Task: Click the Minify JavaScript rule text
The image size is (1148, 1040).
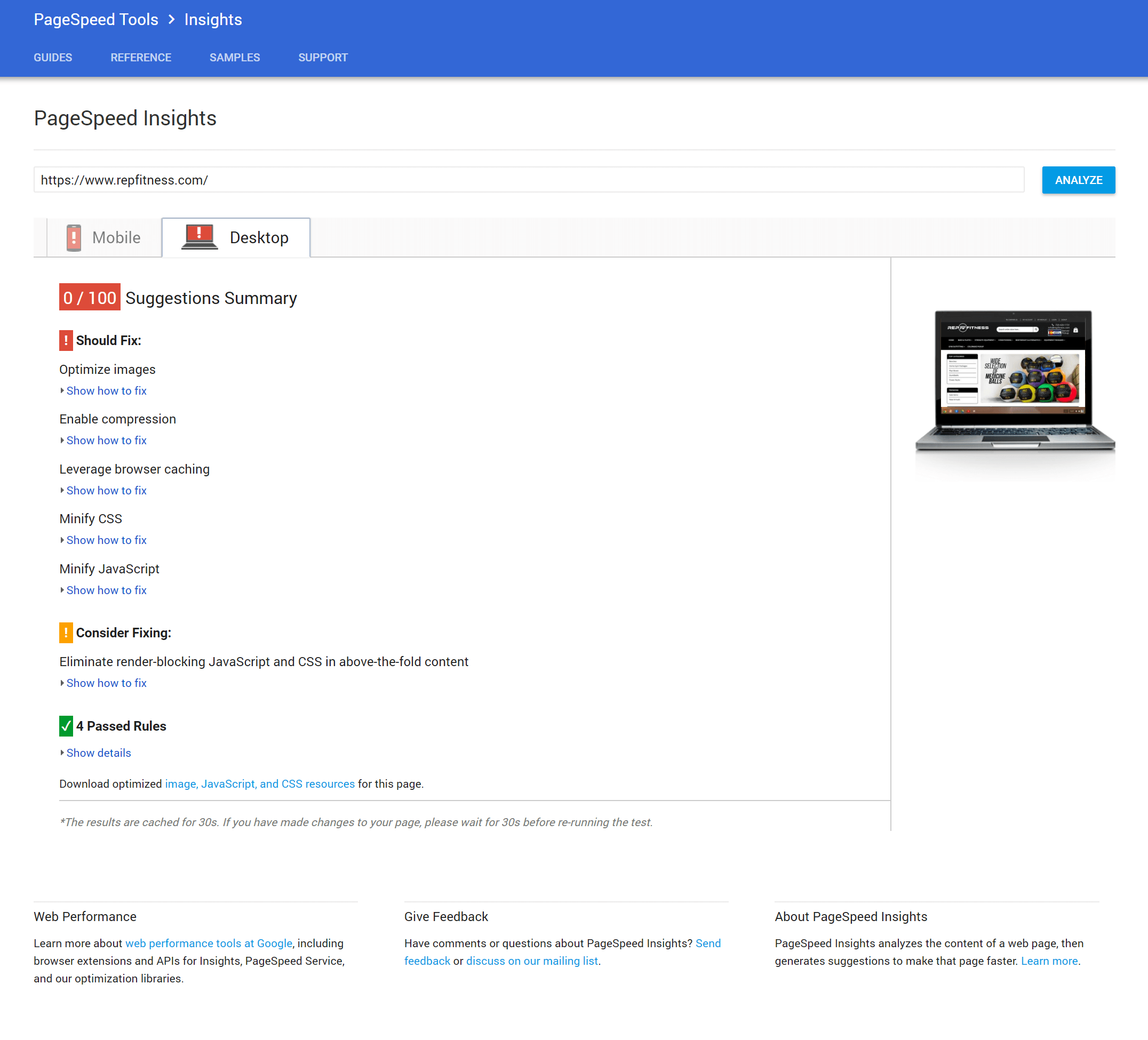Action: 109,569
